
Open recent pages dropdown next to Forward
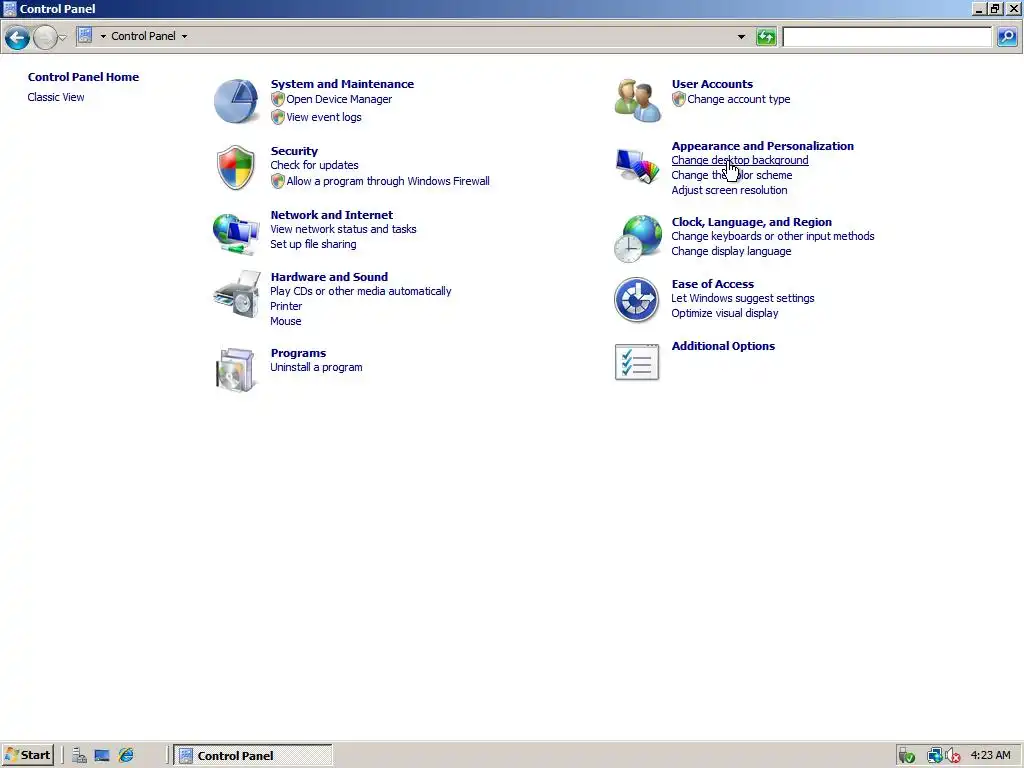pos(63,37)
